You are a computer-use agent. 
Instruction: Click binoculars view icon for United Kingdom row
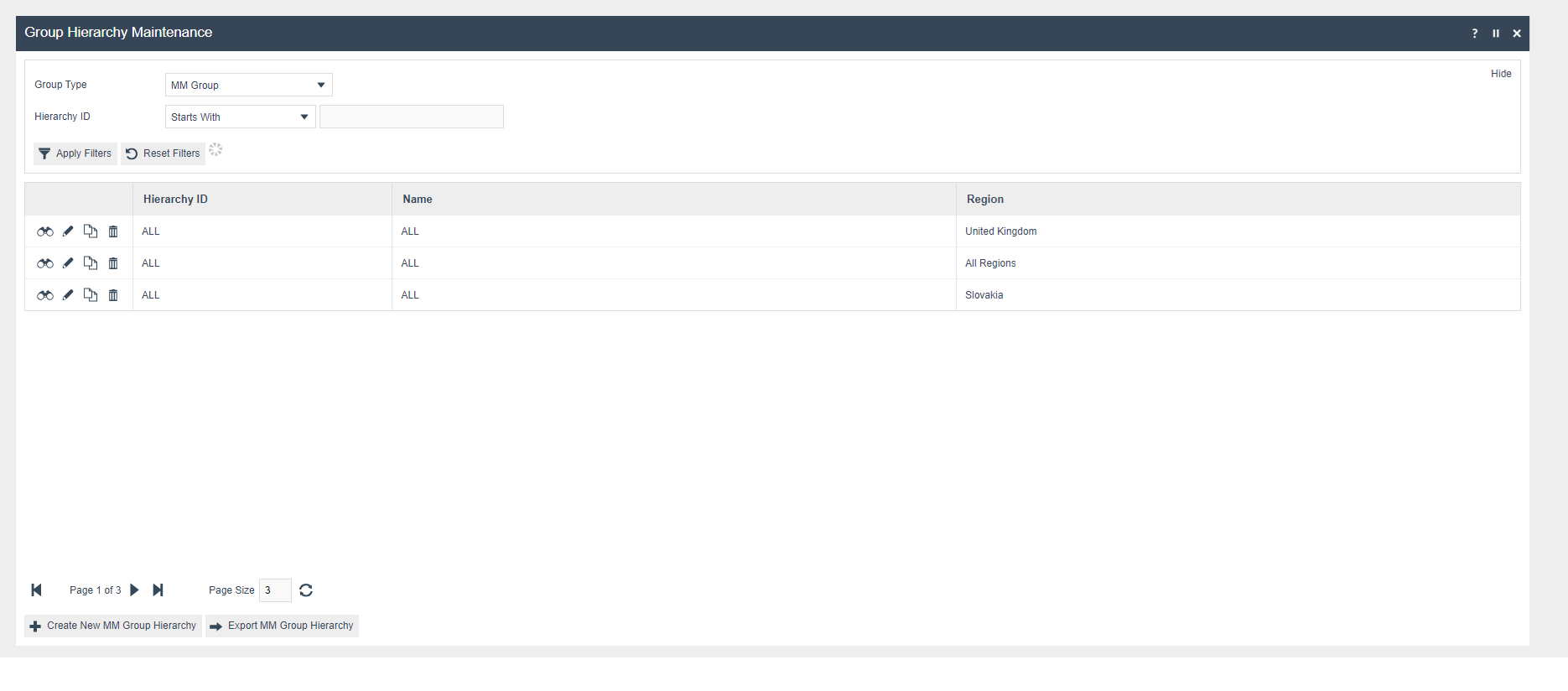click(x=45, y=231)
